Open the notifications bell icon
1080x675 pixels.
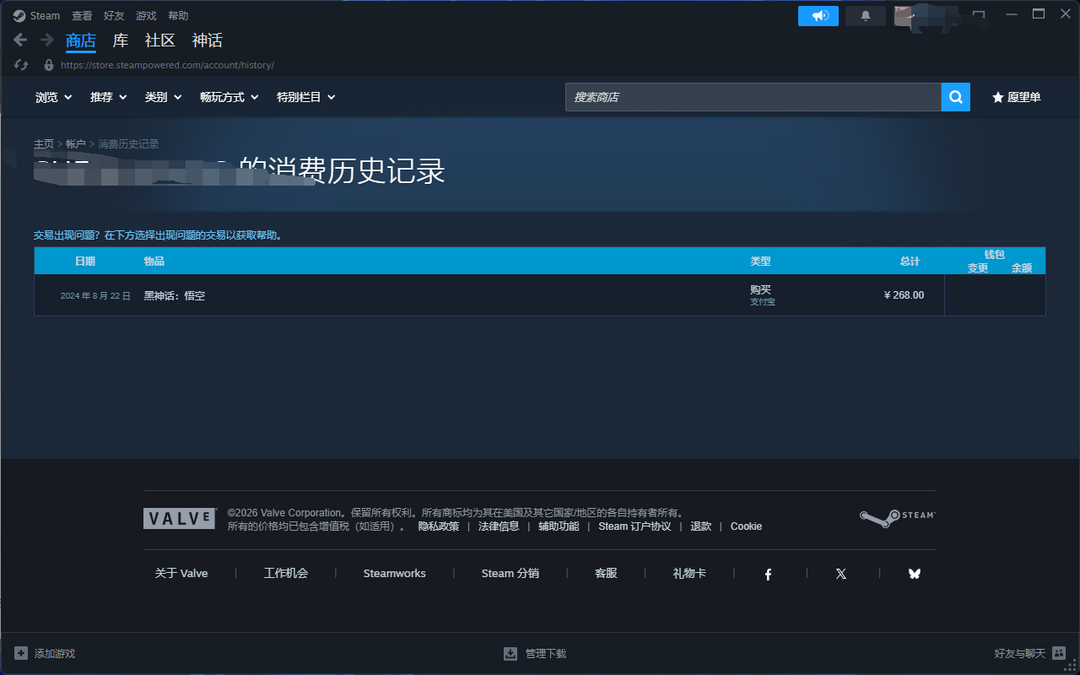point(865,16)
